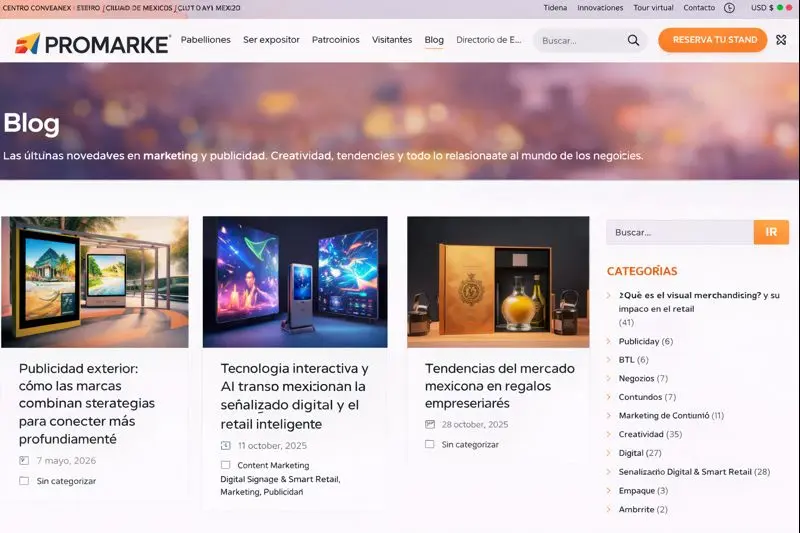The height and width of the screenshot is (533, 800).
Task: Open the Pabelliones menu
Action: click(206, 40)
